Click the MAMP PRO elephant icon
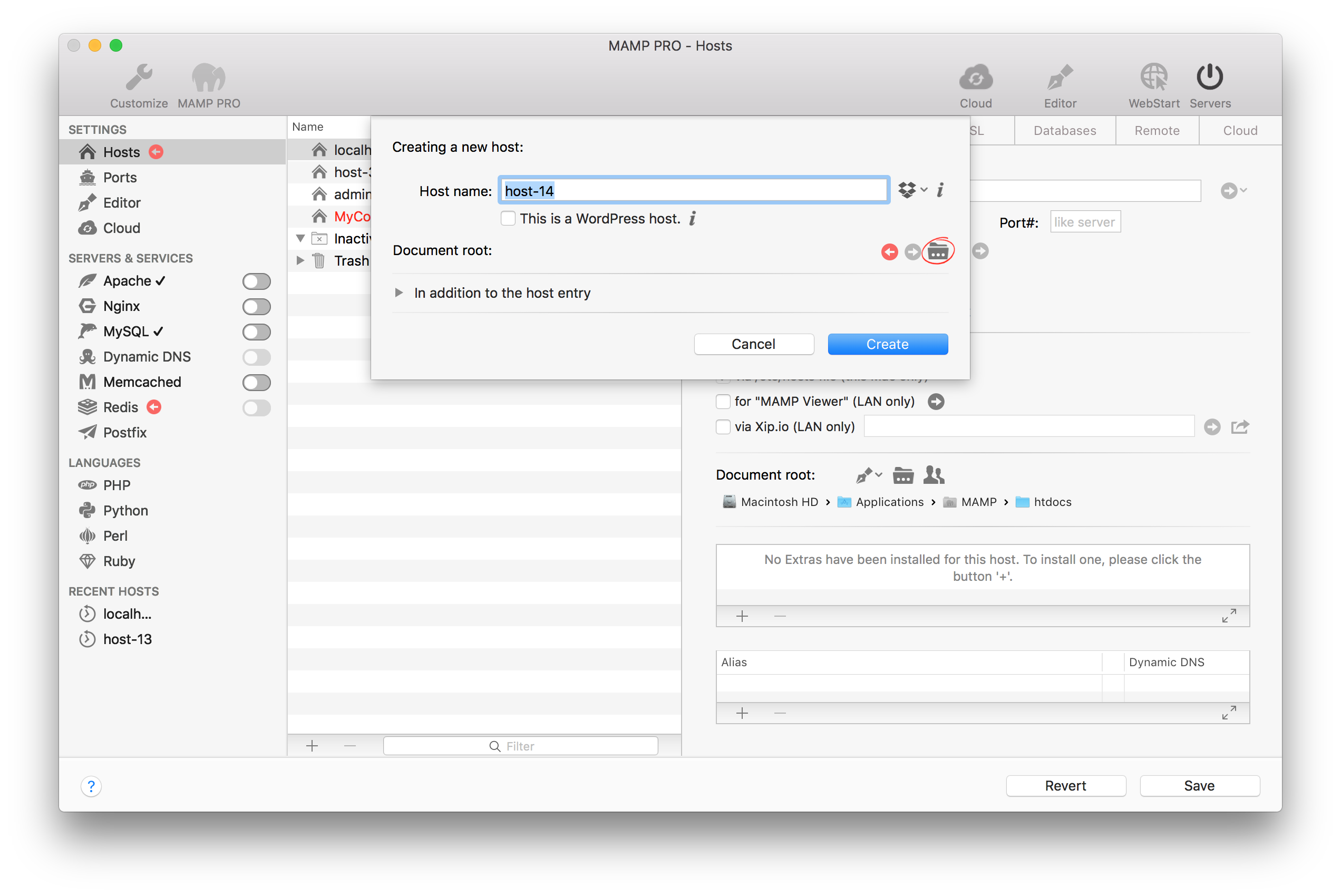1341x896 pixels. [x=209, y=79]
